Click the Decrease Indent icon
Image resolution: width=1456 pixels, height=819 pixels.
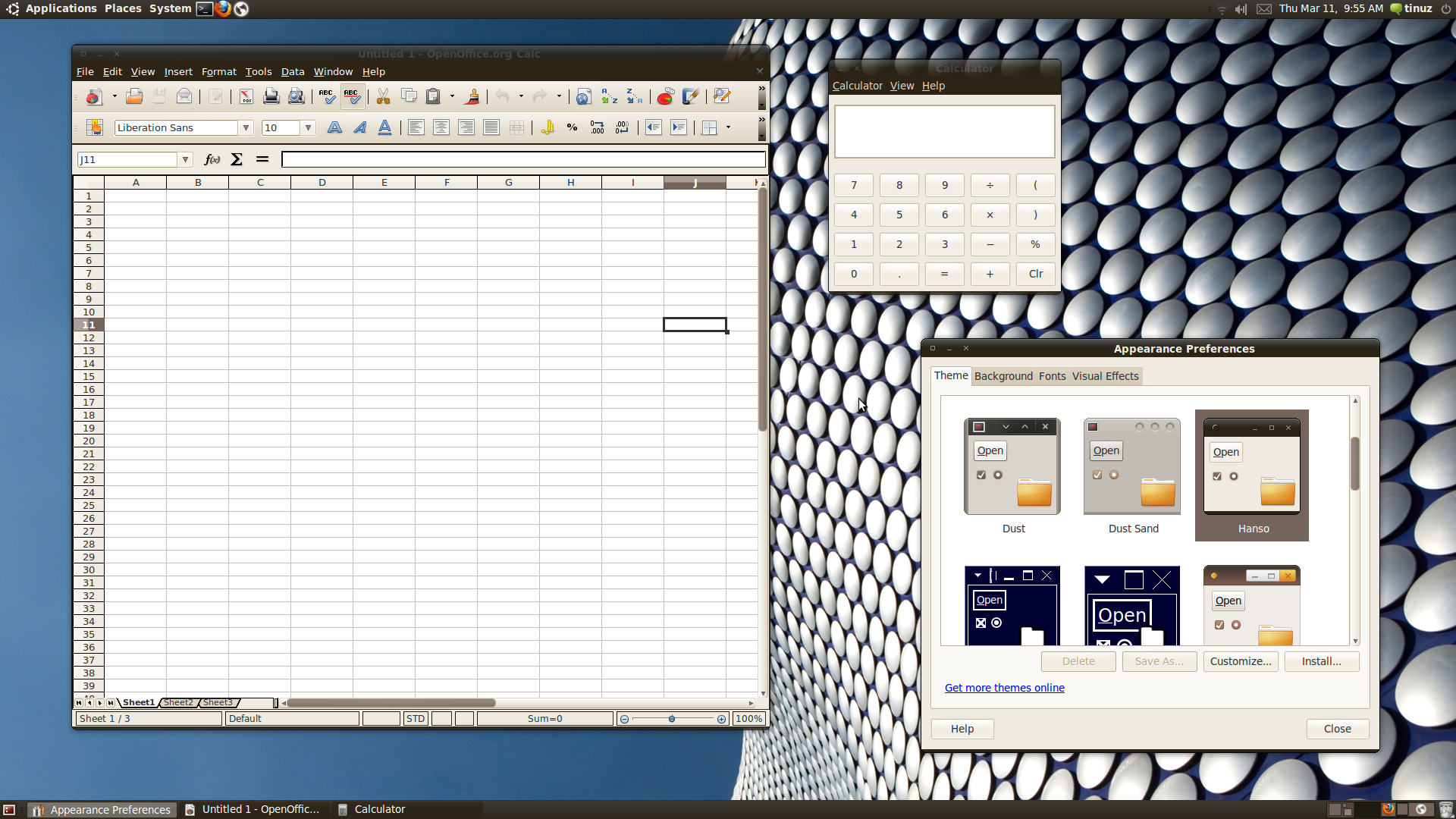pos(654,127)
